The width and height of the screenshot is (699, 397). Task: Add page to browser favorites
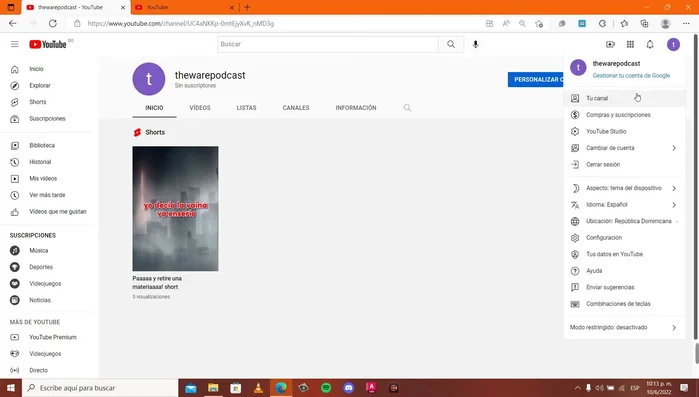tap(539, 24)
